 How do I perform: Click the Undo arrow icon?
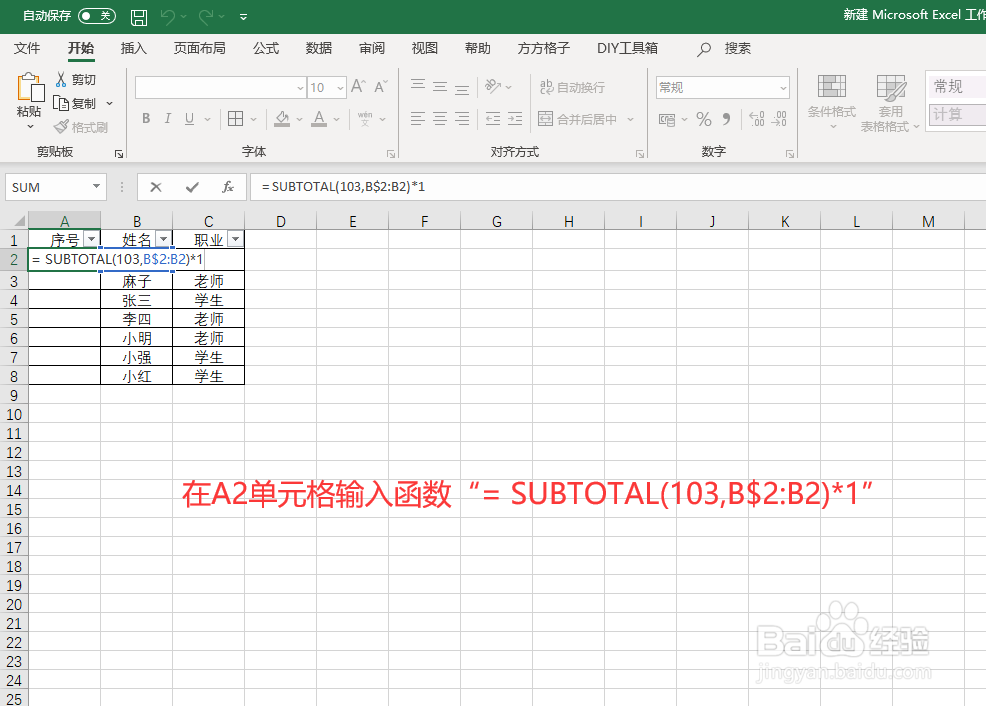(x=167, y=17)
